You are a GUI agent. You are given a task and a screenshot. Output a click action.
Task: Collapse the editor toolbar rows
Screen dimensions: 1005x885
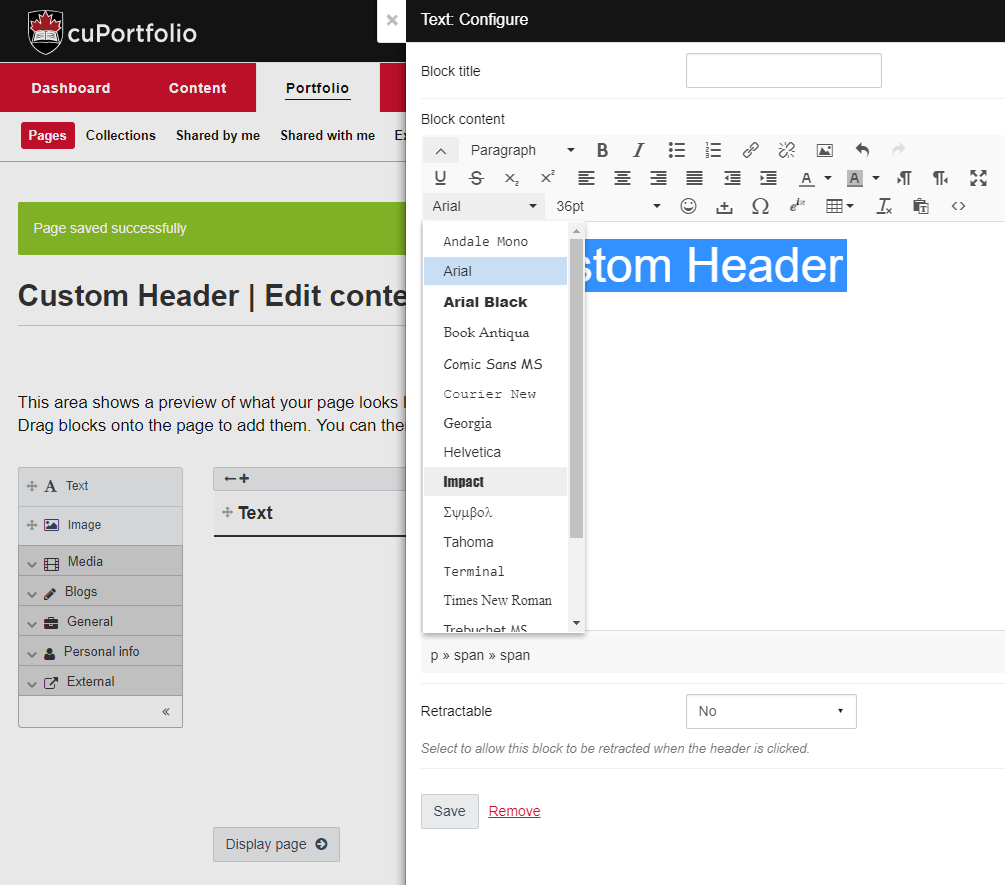tap(440, 150)
